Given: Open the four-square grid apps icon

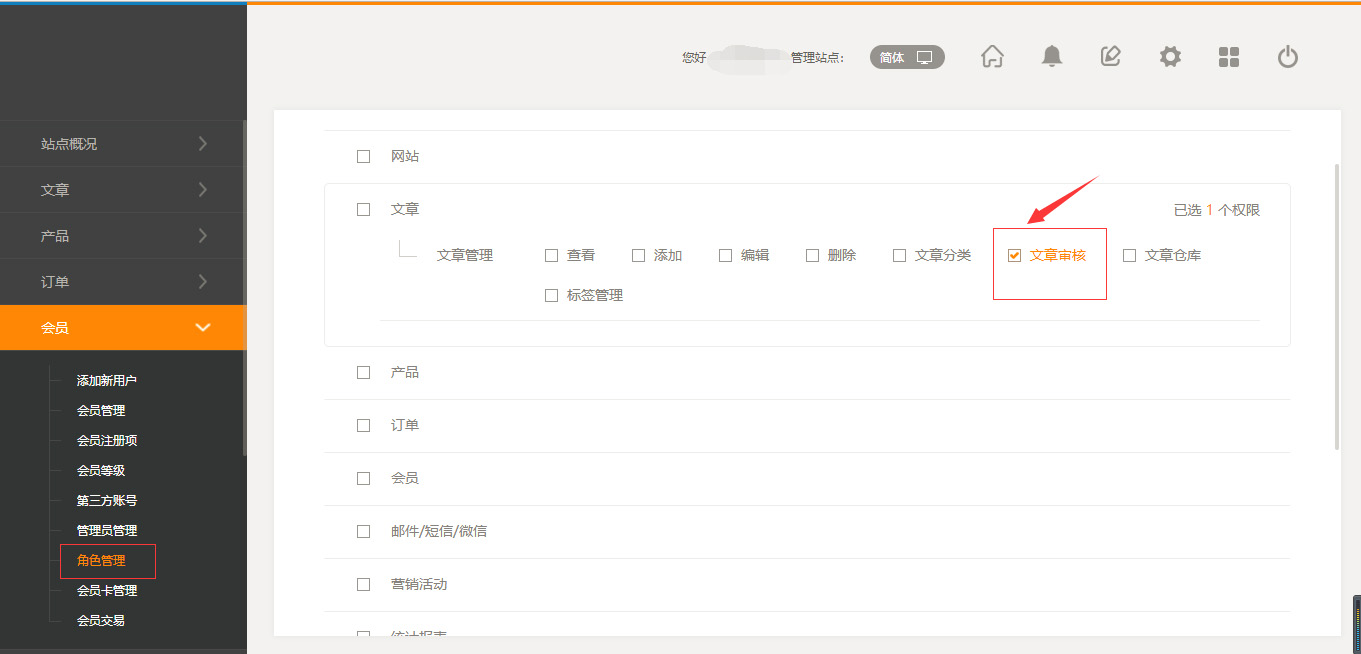Looking at the screenshot, I should coord(1229,57).
